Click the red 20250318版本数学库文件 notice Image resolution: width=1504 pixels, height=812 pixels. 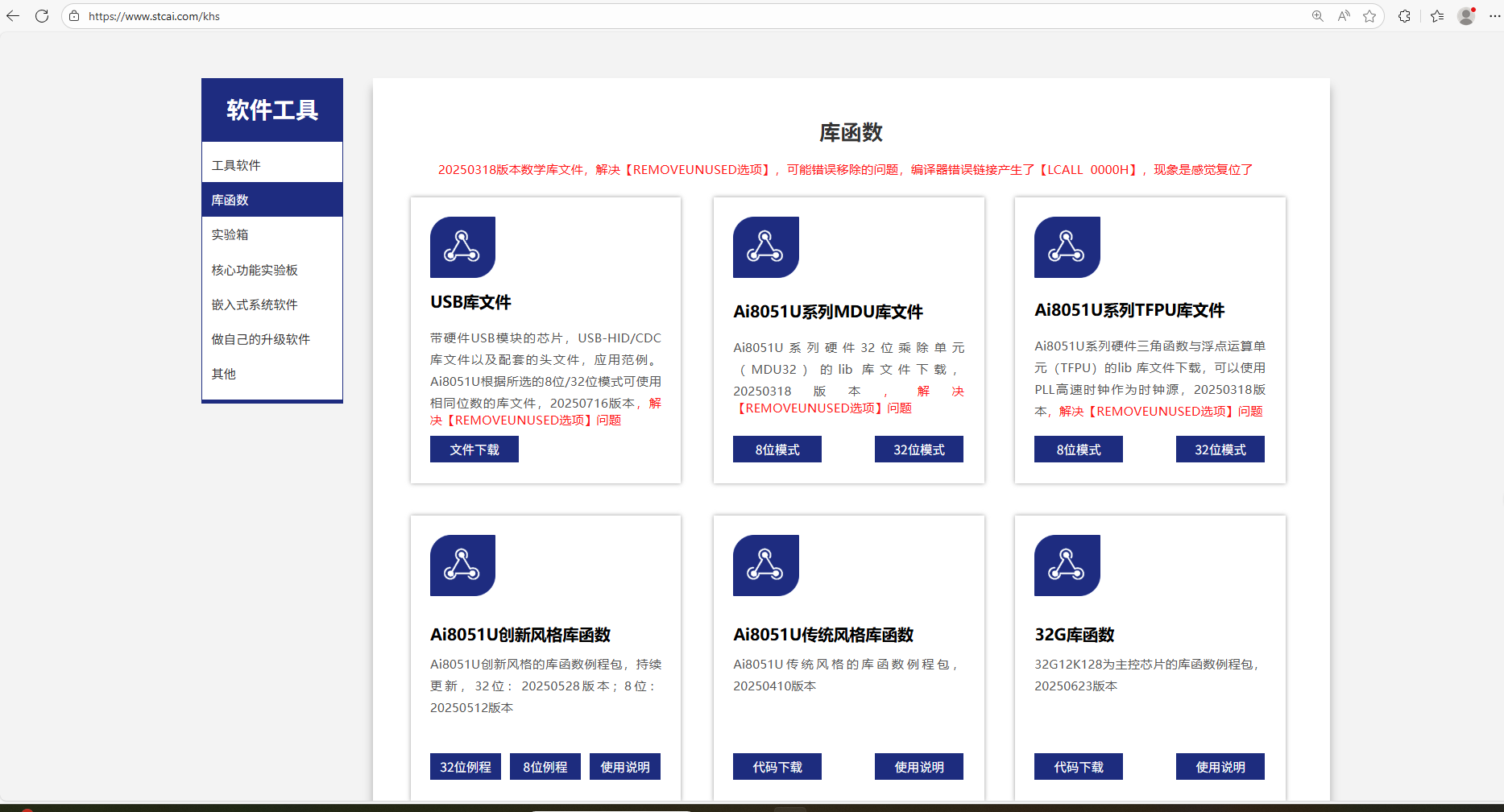click(x=845, y=170)
